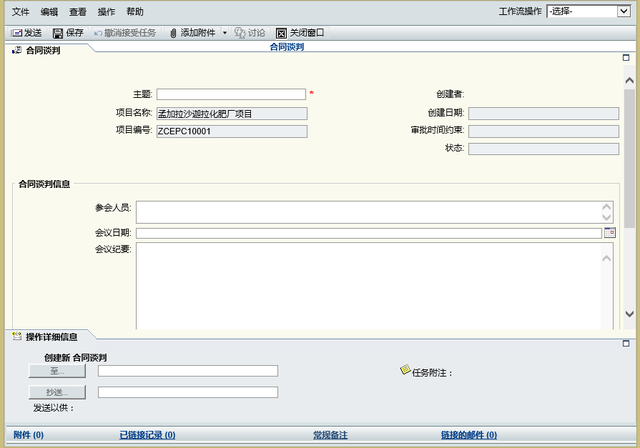Viewport: 640px width, 448px height.
Task: Open the 操作 menu
Action: click(106, 12)
